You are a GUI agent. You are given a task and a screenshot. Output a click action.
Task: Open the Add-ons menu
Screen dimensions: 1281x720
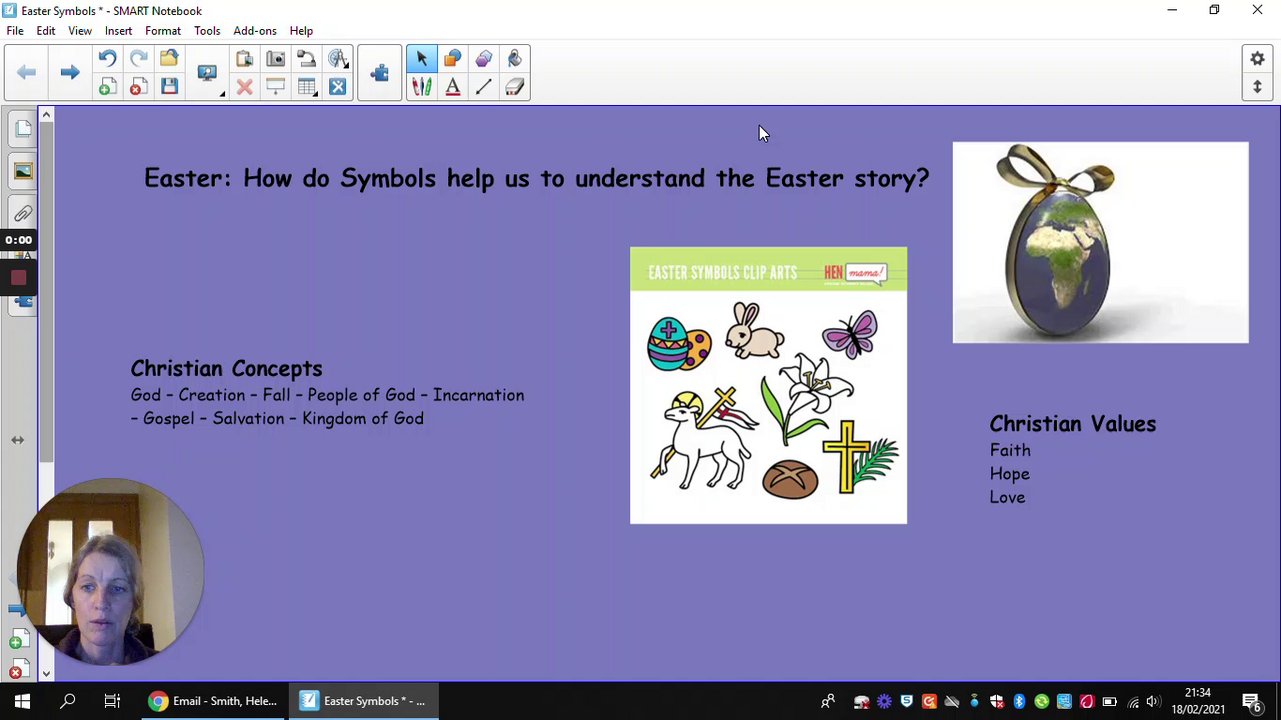255,31
